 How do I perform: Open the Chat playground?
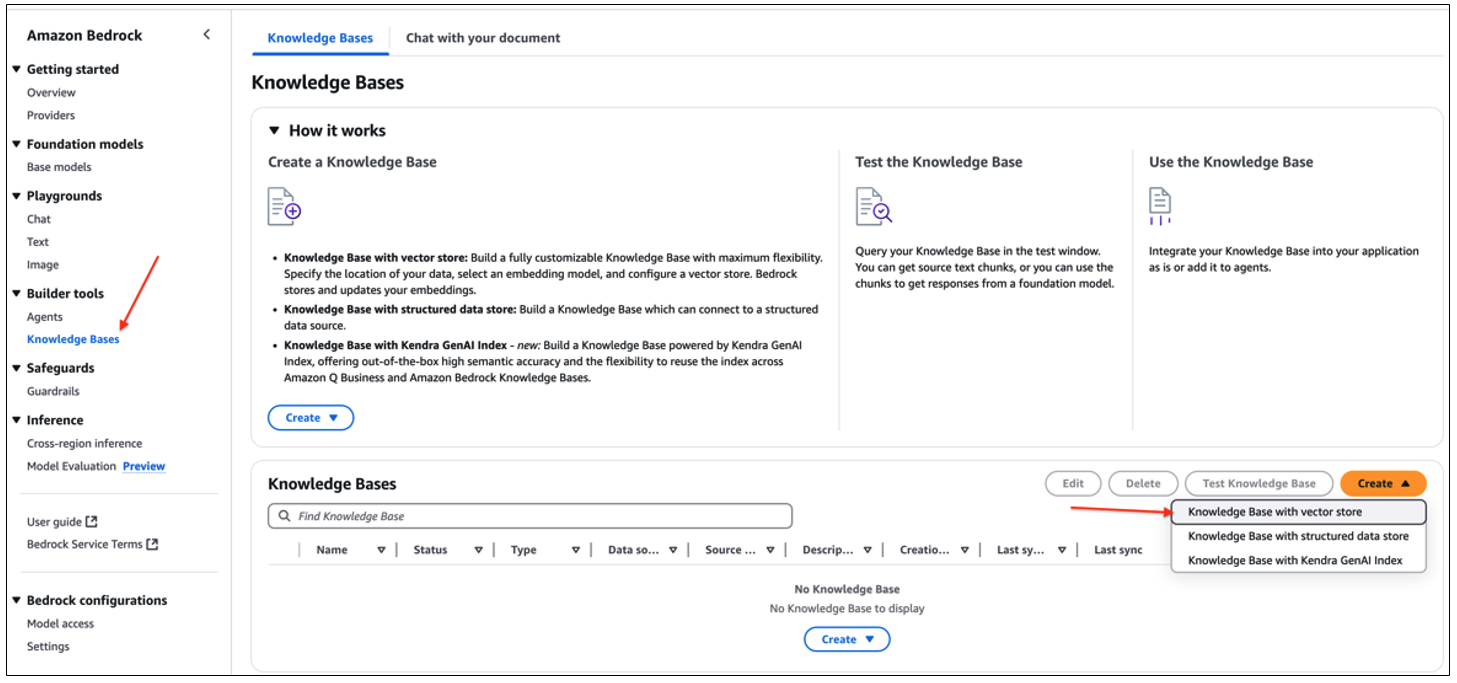(39, 219)
